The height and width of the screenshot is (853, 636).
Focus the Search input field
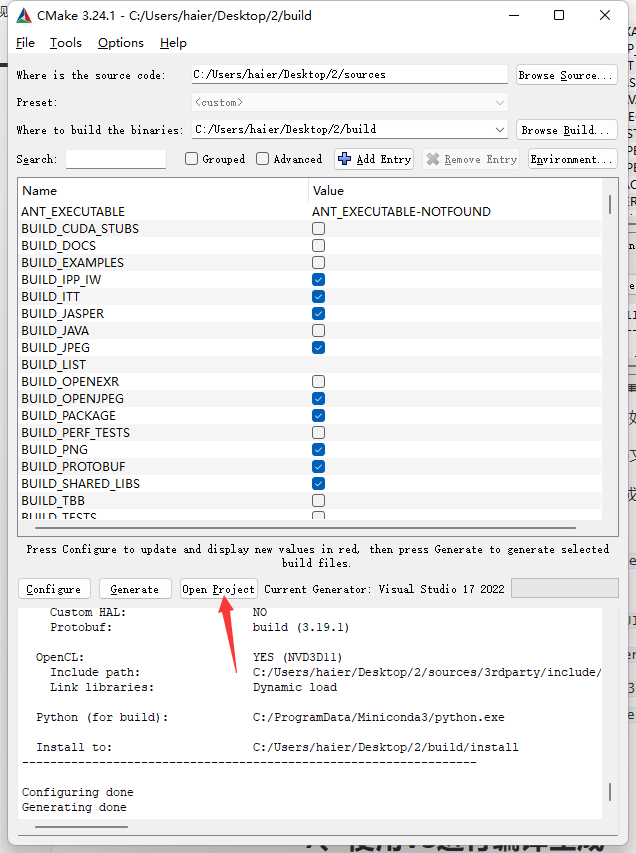(x=116, y=159)
